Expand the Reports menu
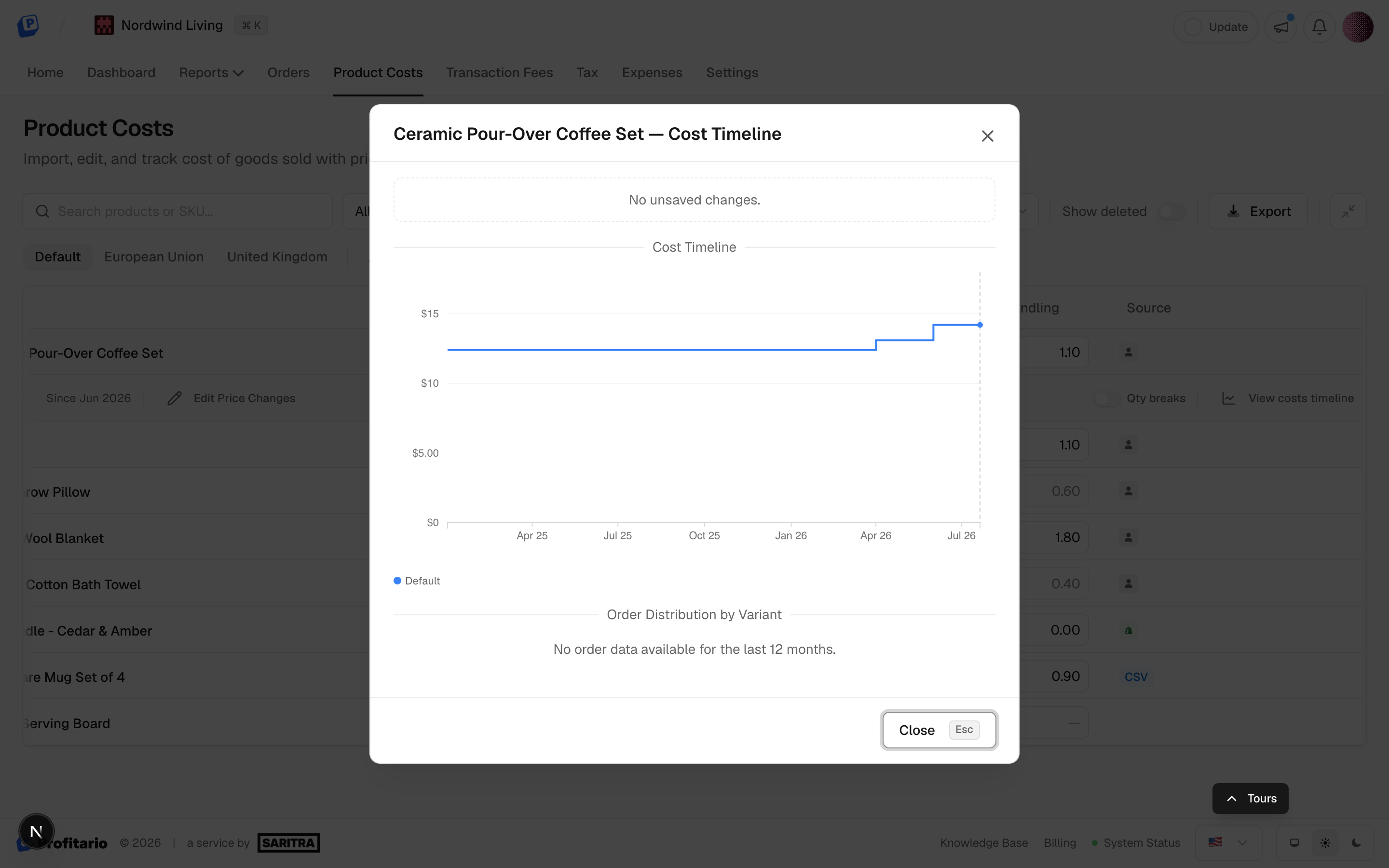This screenshot has width=1389, height=868. click(211, 72)
